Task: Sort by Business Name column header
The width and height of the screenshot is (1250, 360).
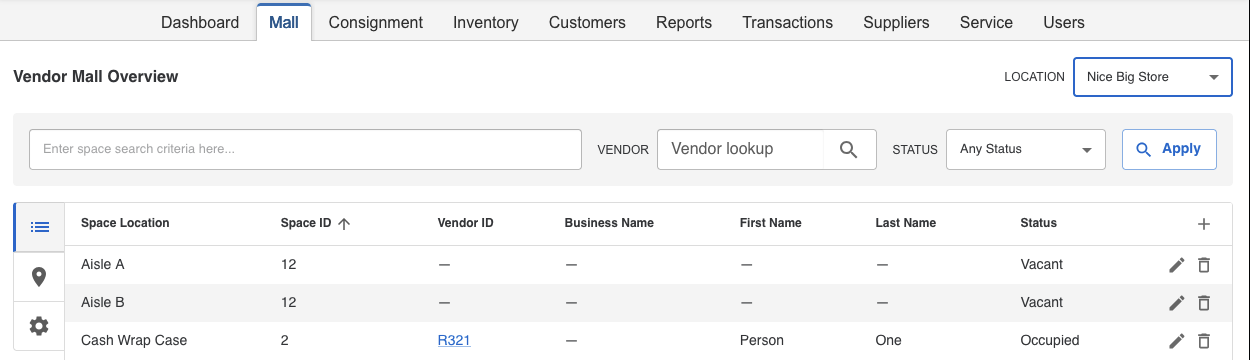Action: 609,223
